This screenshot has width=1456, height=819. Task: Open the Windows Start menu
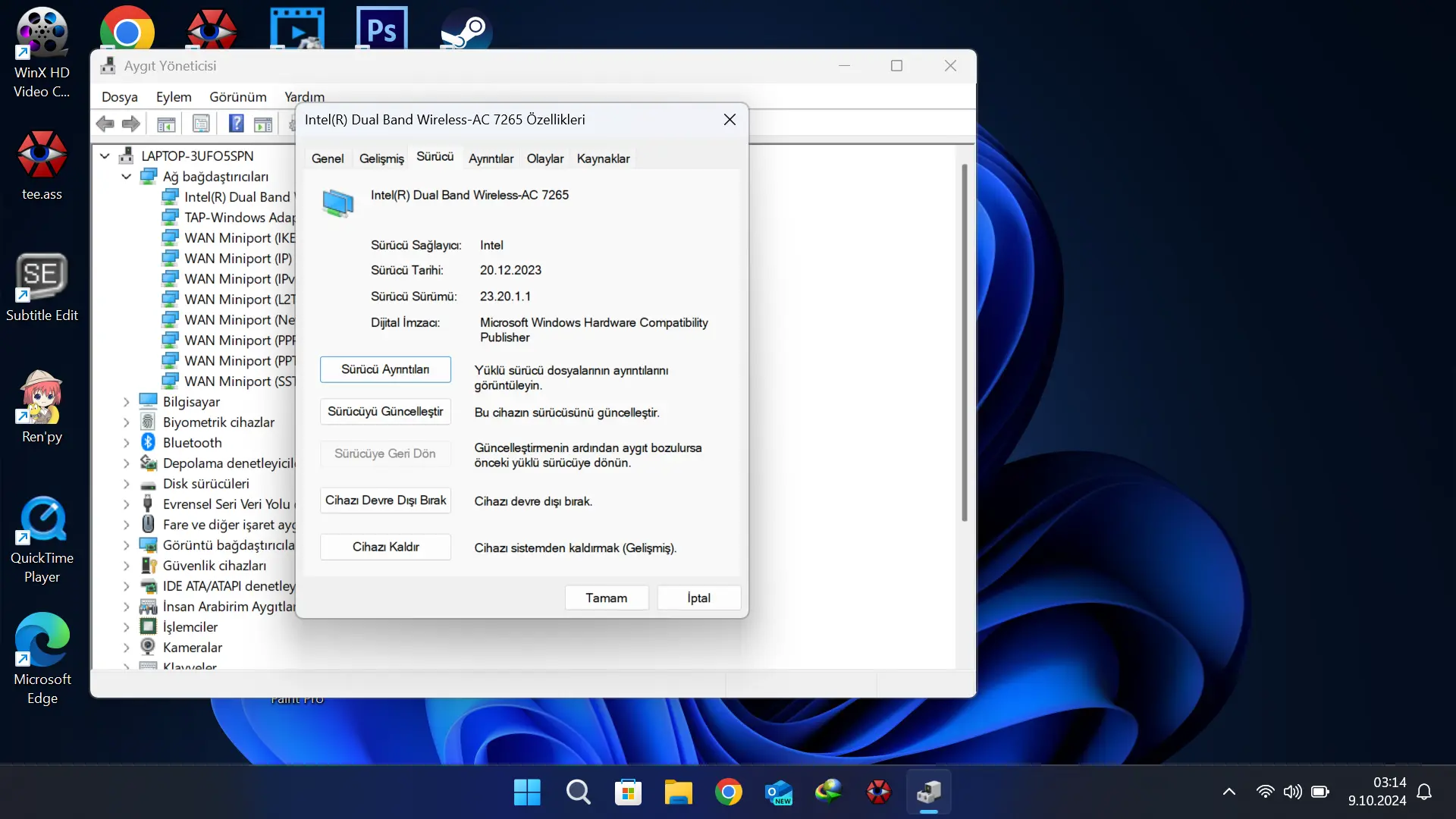click(527, 792)
